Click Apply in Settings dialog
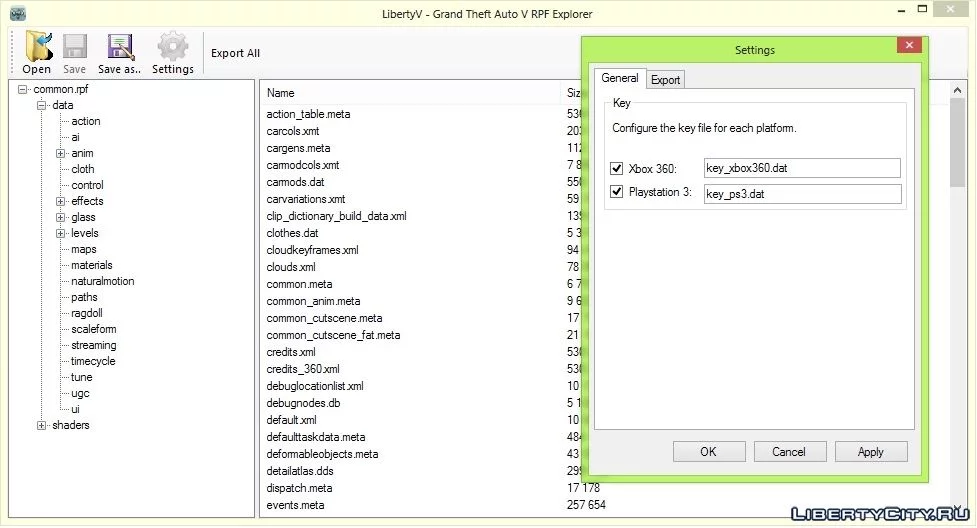 (x=870, y=451)
